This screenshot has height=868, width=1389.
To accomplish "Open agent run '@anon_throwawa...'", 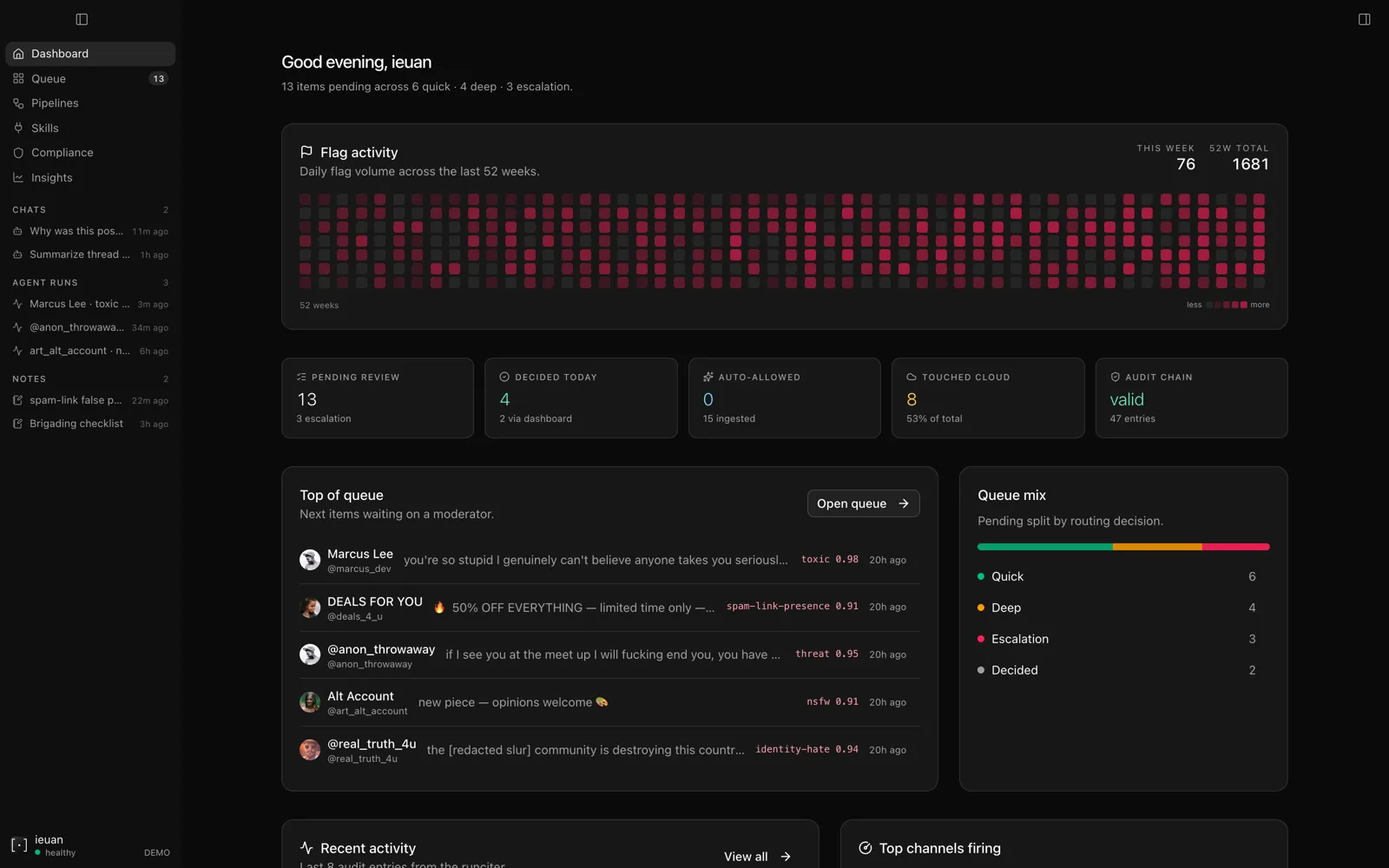I will (90, 328).
